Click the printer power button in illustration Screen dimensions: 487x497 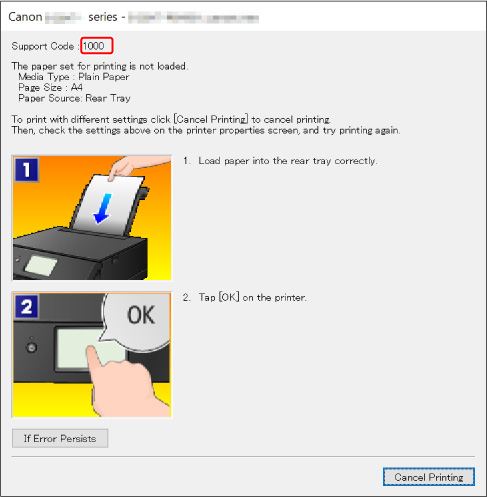coord(32,348)
